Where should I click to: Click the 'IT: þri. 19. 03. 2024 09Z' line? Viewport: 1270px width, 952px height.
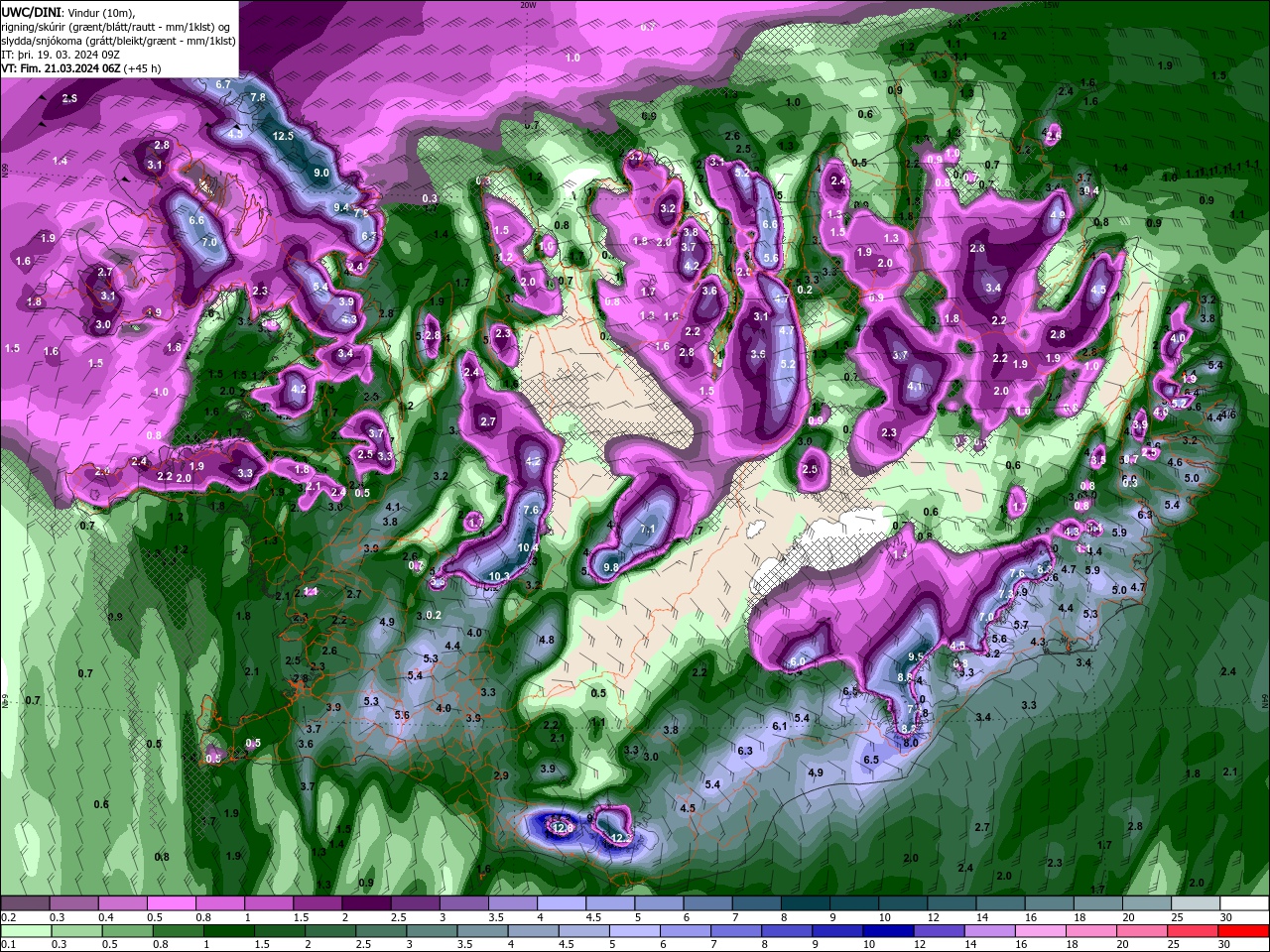pos(62,55)
